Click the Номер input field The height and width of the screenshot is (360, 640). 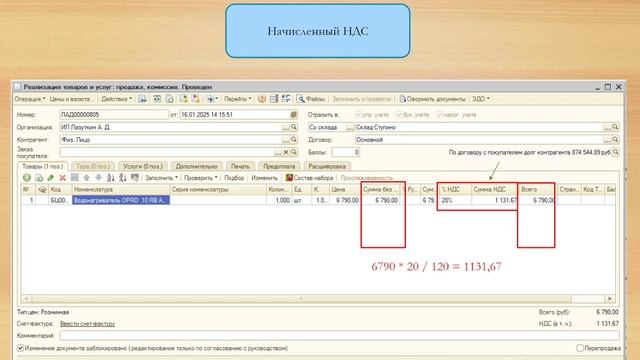(x=114, y=115)
